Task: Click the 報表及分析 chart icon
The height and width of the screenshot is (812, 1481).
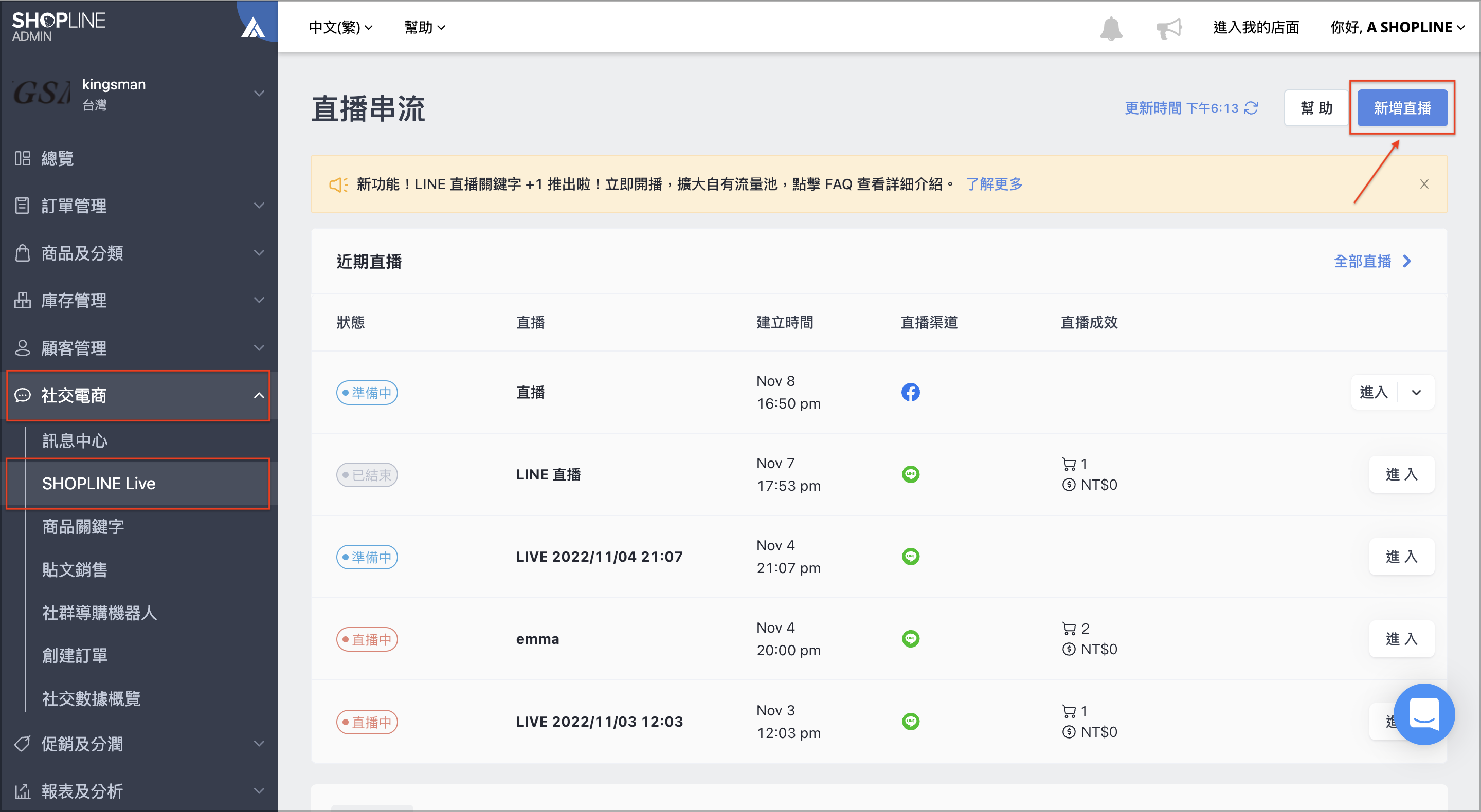Action: point(23,791)
